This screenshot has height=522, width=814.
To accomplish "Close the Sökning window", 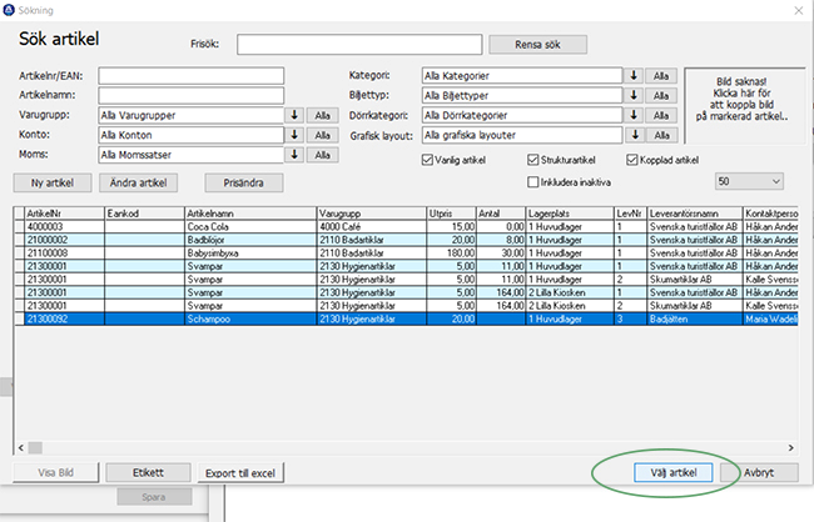I will click(x=798, y=10).
